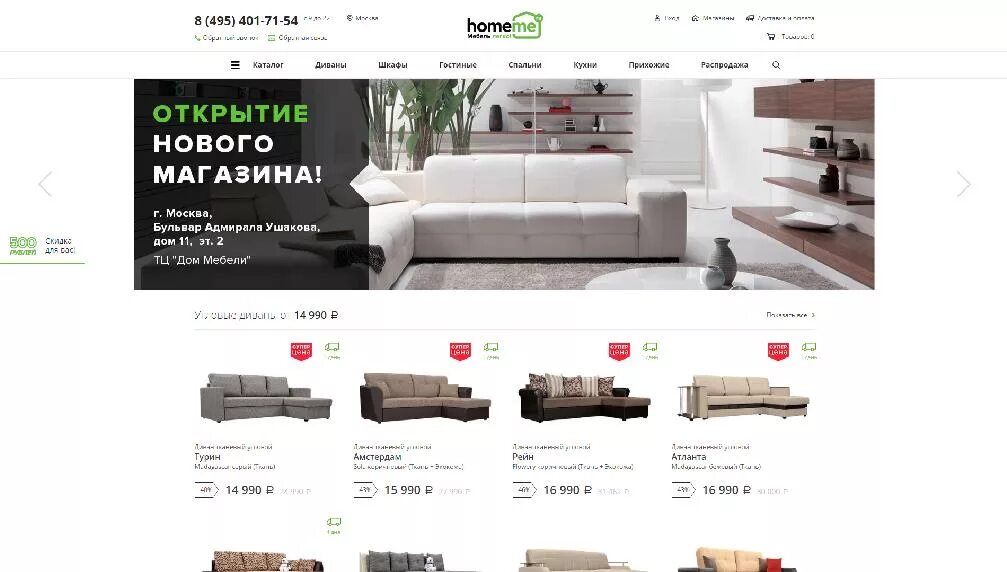The height and width of the screenshot is (572, 1007).
Task: Open the Распродажа menu item
Action: click(724, 65)
